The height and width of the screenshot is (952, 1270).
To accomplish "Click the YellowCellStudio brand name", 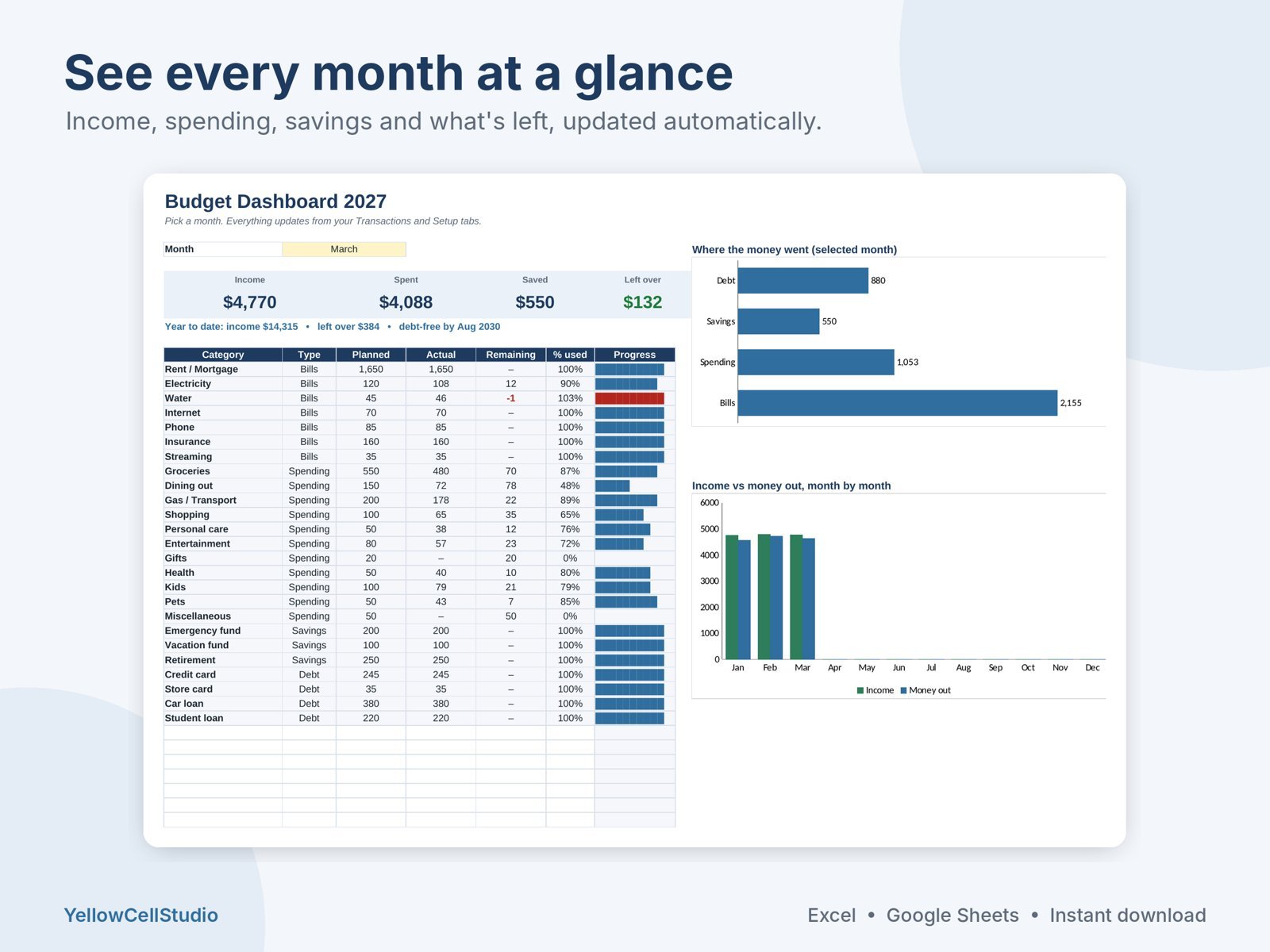I will pos(140,916).
